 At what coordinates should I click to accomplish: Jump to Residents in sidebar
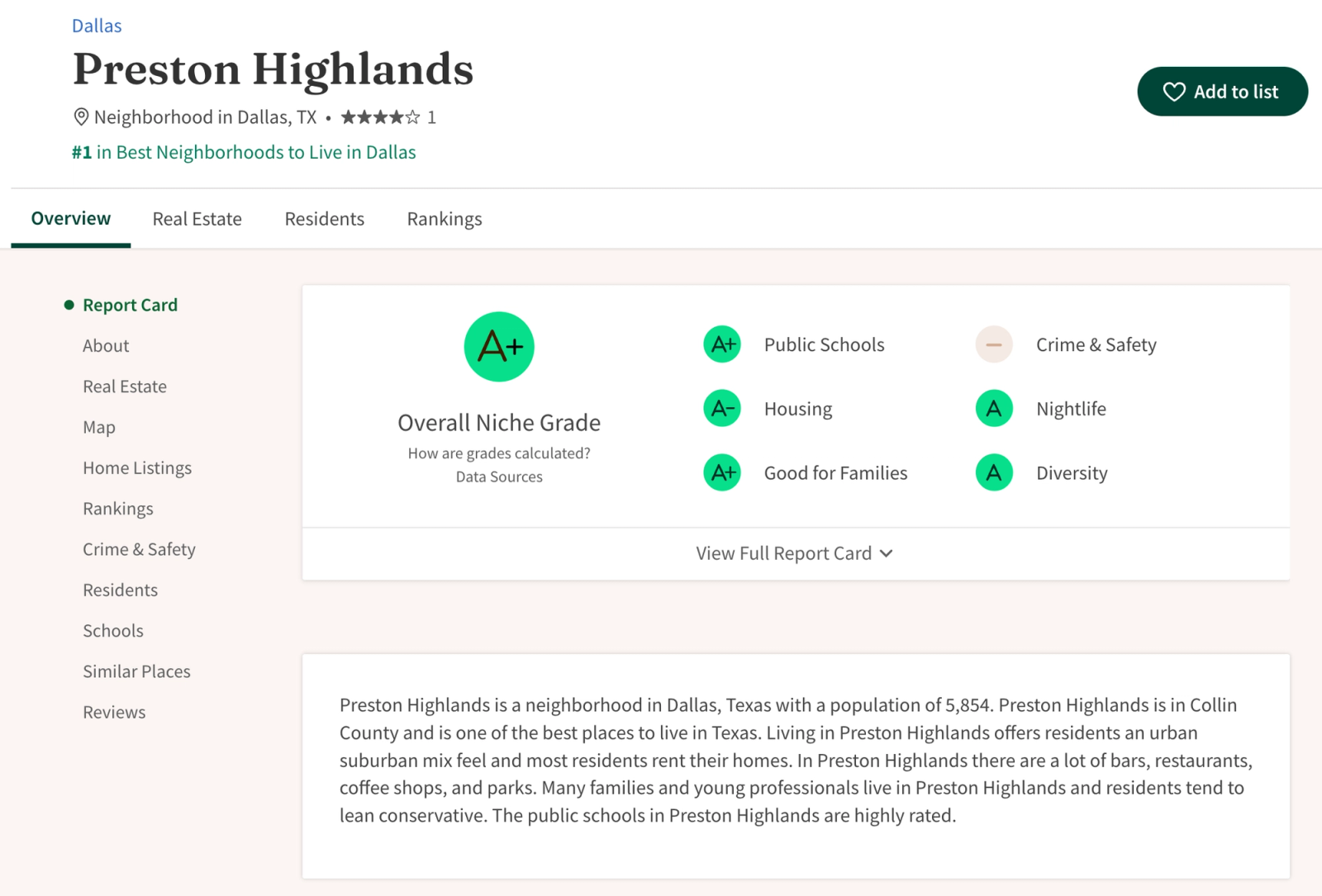(x=120, y=590)
